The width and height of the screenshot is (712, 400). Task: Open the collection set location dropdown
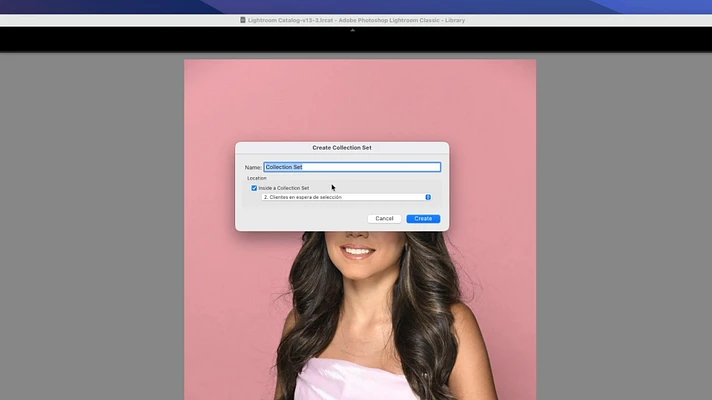point(346,197)
